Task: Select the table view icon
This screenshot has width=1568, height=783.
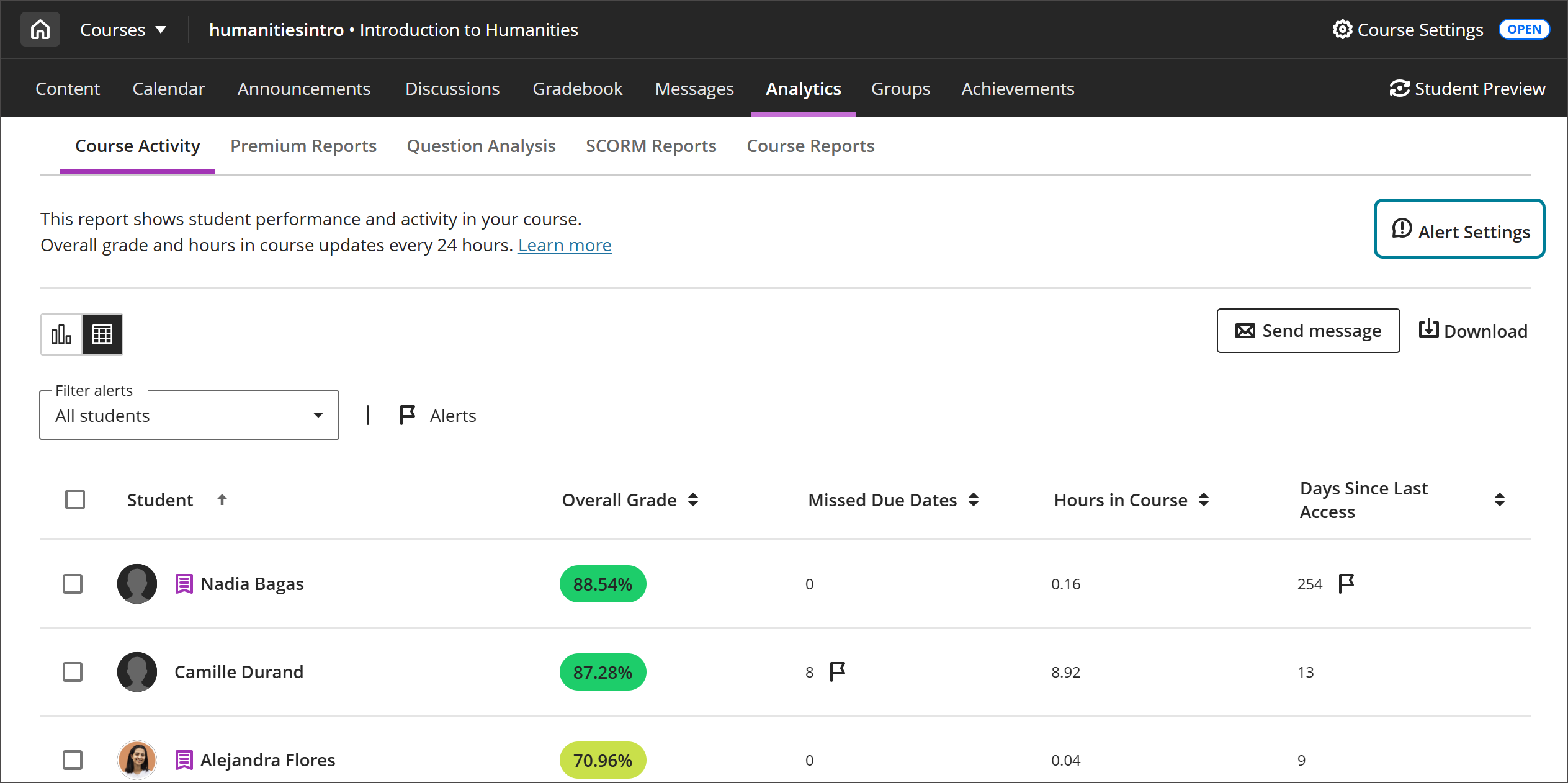Action: (x=102, y=334)
